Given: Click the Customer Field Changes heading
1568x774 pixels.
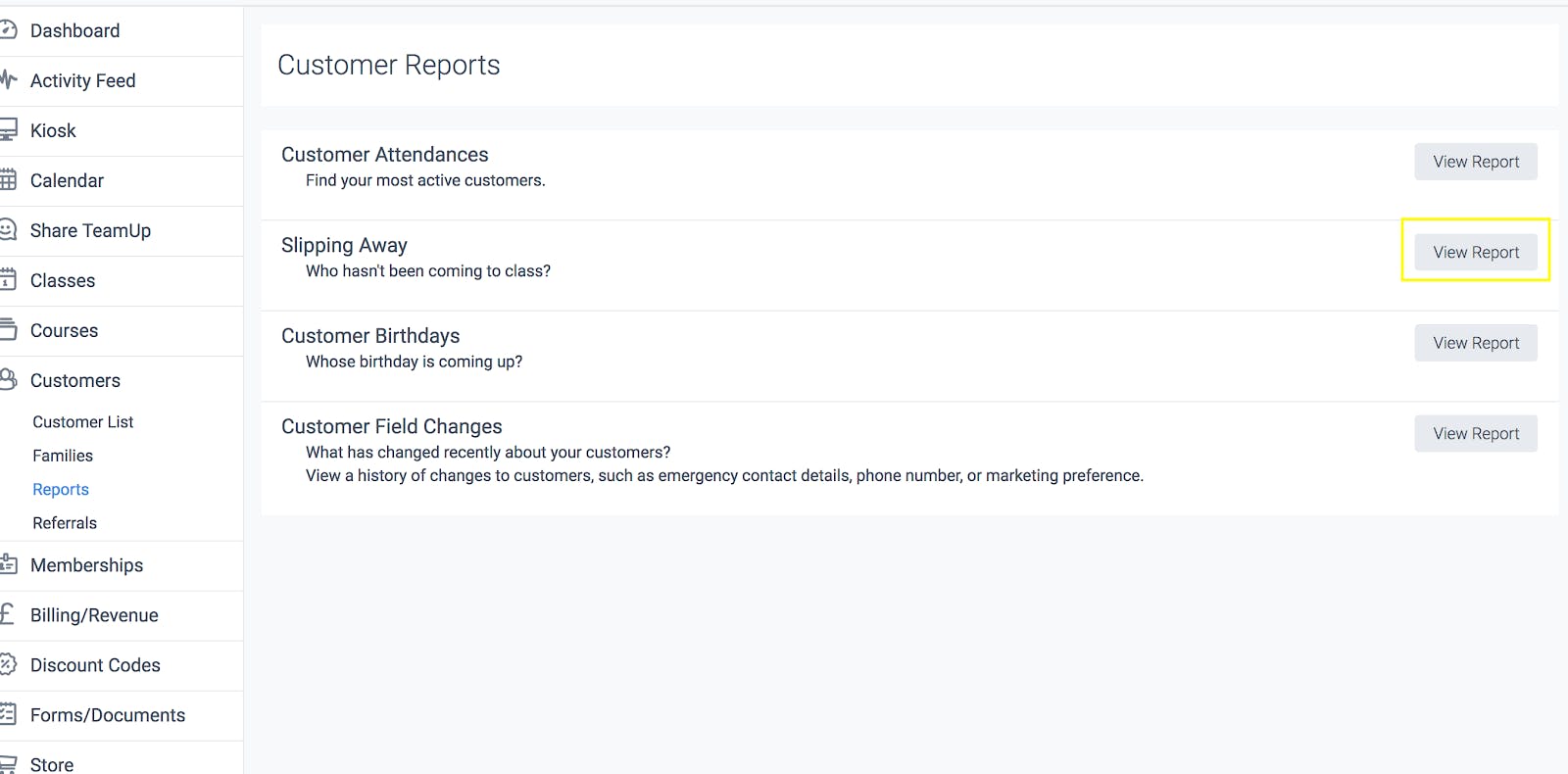Looking at the screenshot, I should 392,426.
